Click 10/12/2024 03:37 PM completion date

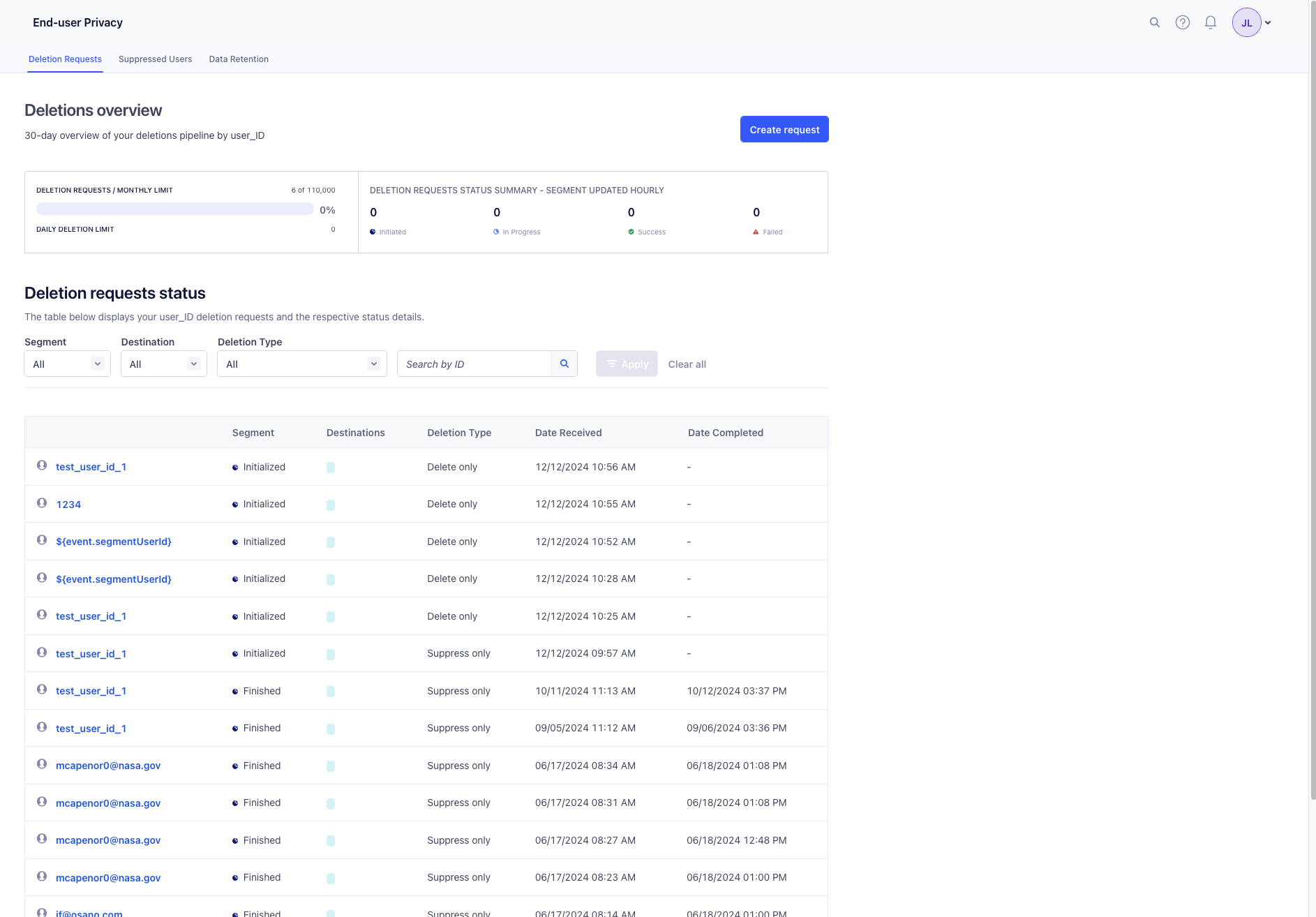tap(737, 691)
